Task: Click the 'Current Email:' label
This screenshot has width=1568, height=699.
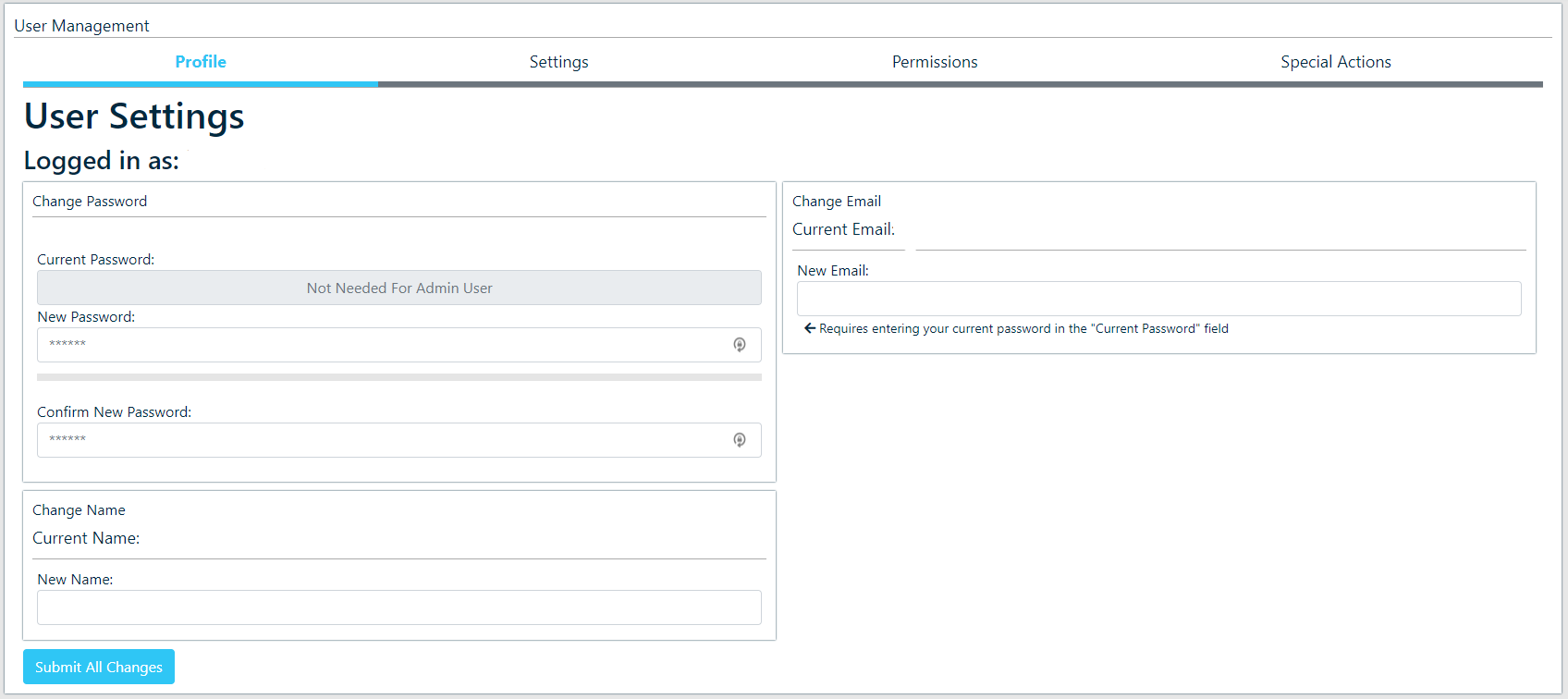Action: [x=844, y=229]
